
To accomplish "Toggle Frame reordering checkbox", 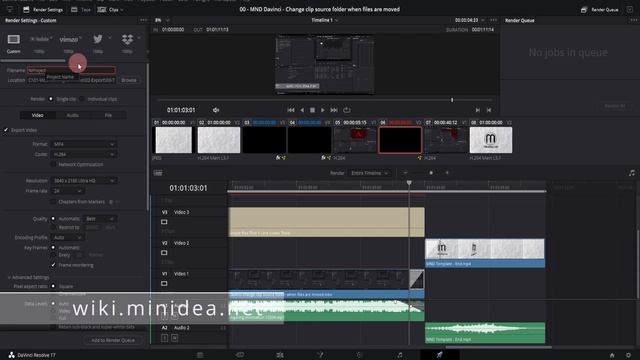I will (x=53, y=265).
